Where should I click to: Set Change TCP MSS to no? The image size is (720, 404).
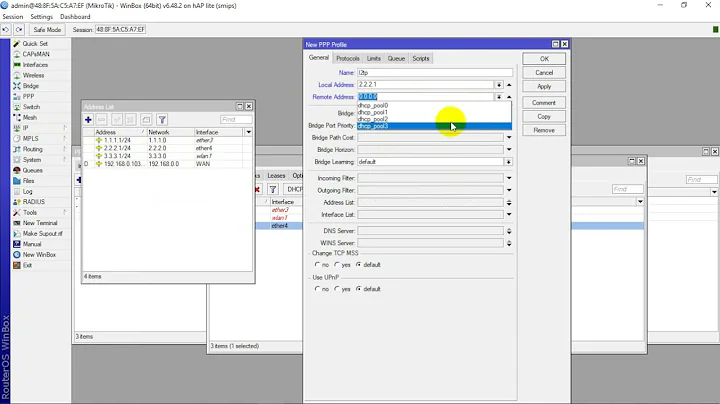317,265
